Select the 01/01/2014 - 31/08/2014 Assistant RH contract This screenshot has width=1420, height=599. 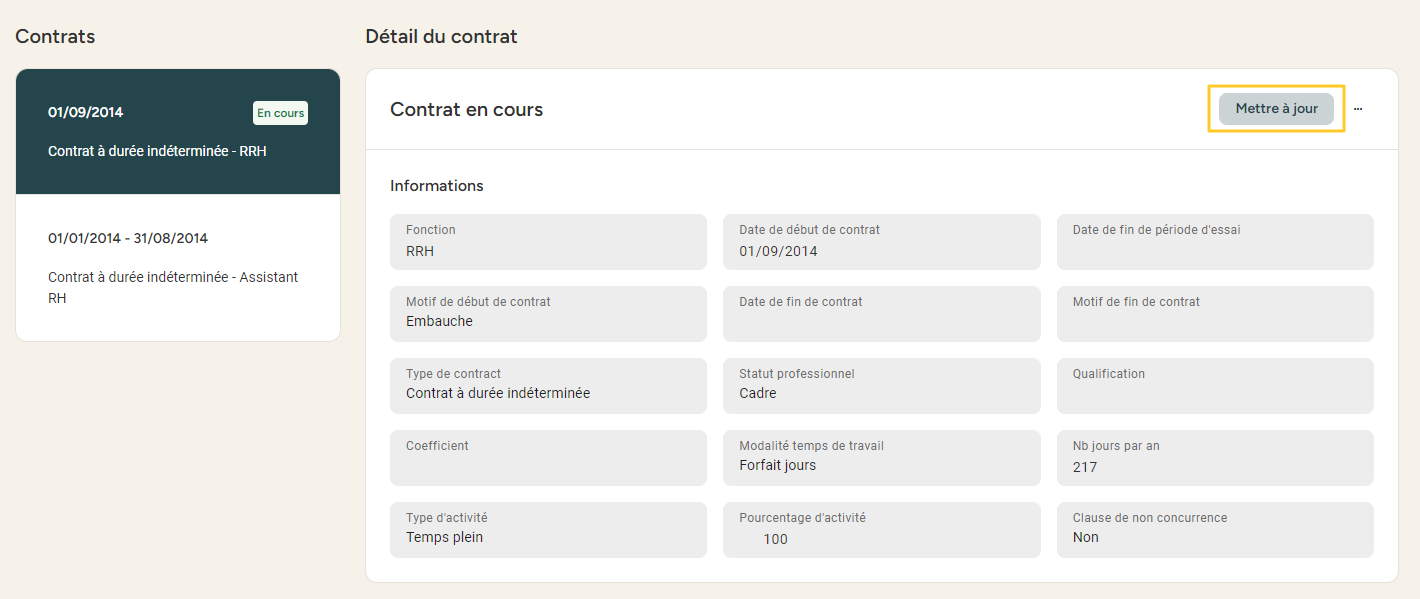(178, 268)
